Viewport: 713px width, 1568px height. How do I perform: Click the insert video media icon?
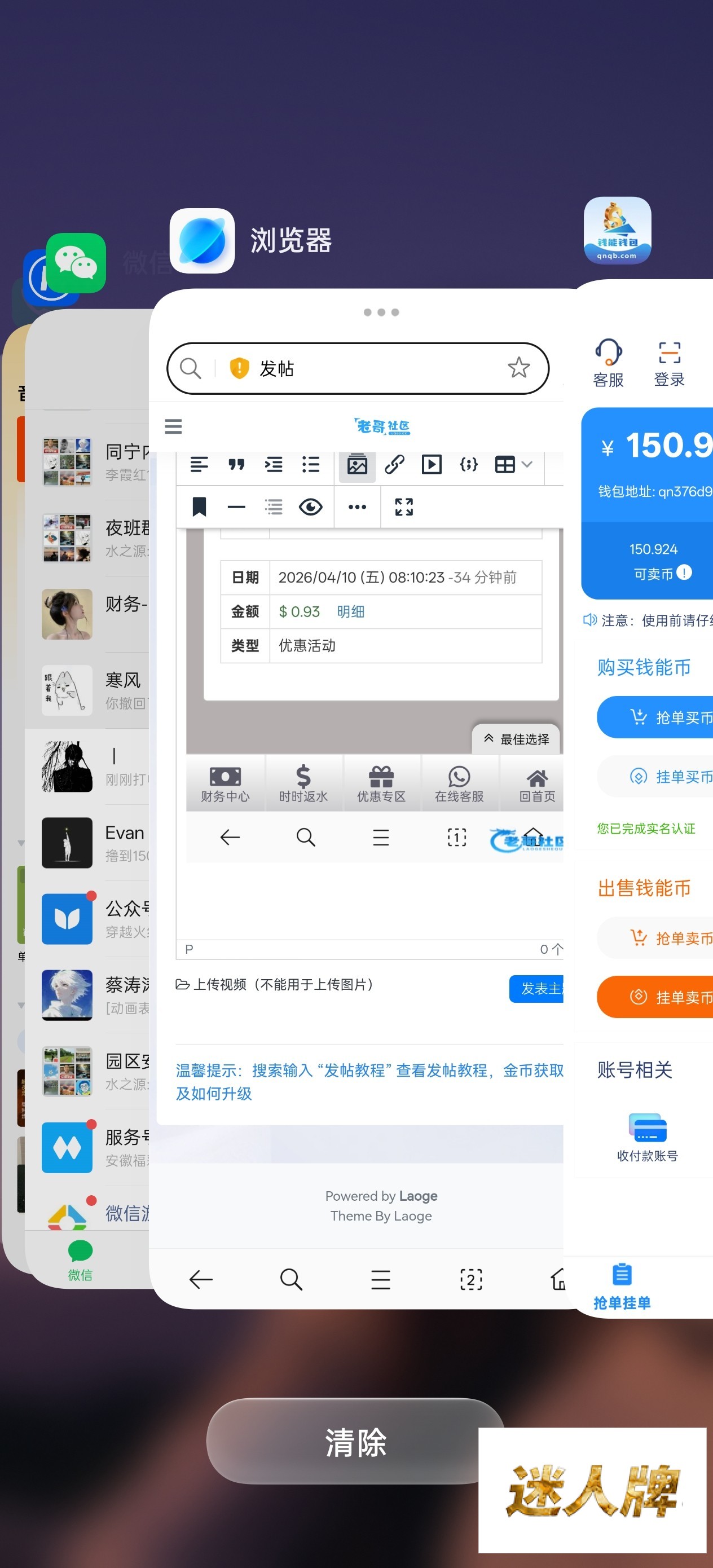(432, 465)
